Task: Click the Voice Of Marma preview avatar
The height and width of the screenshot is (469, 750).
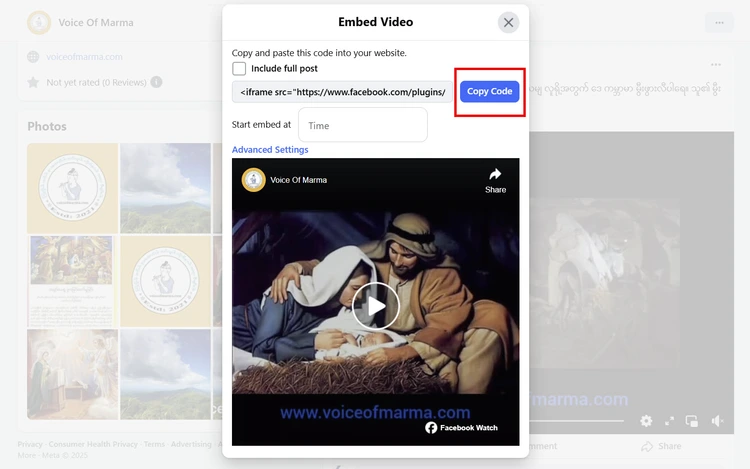Action: pyautogui.click(x=254, y=180)
